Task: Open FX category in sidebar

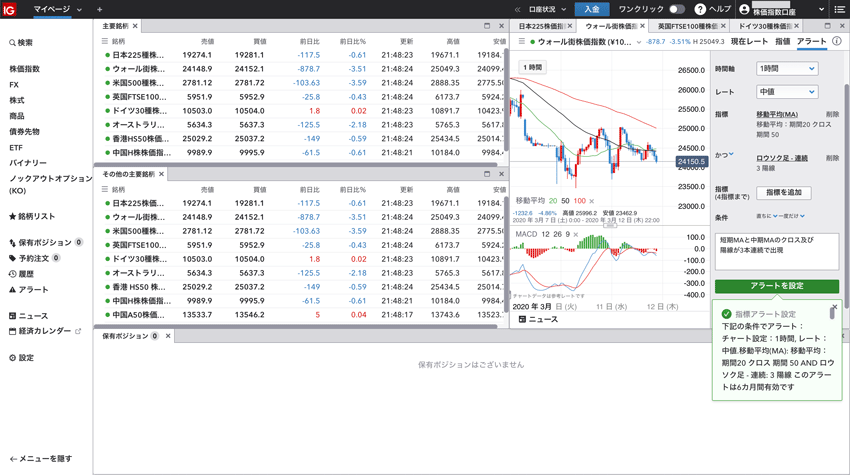Action: (x=14, y=85)
